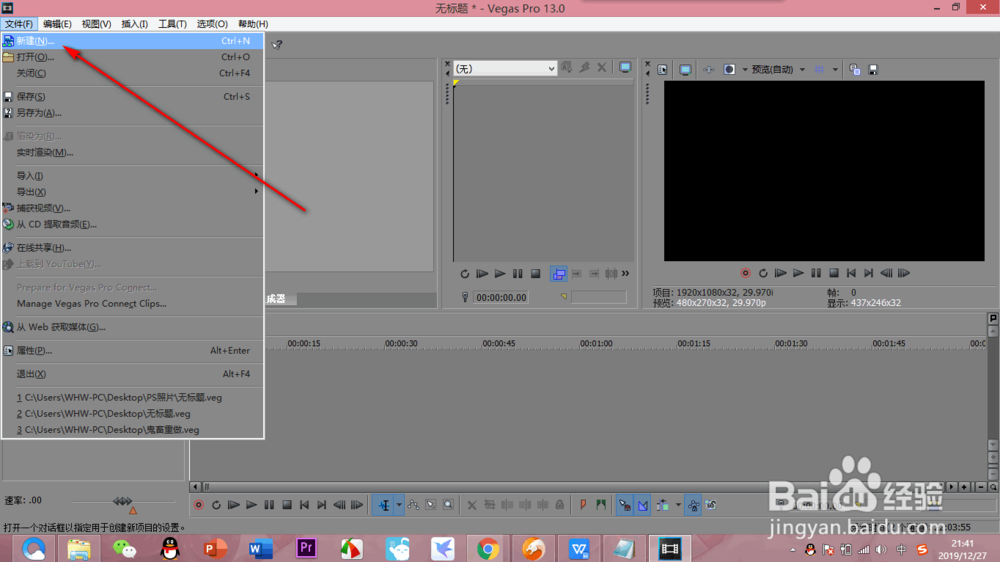Click timeline play button

[x=251, y=505]
